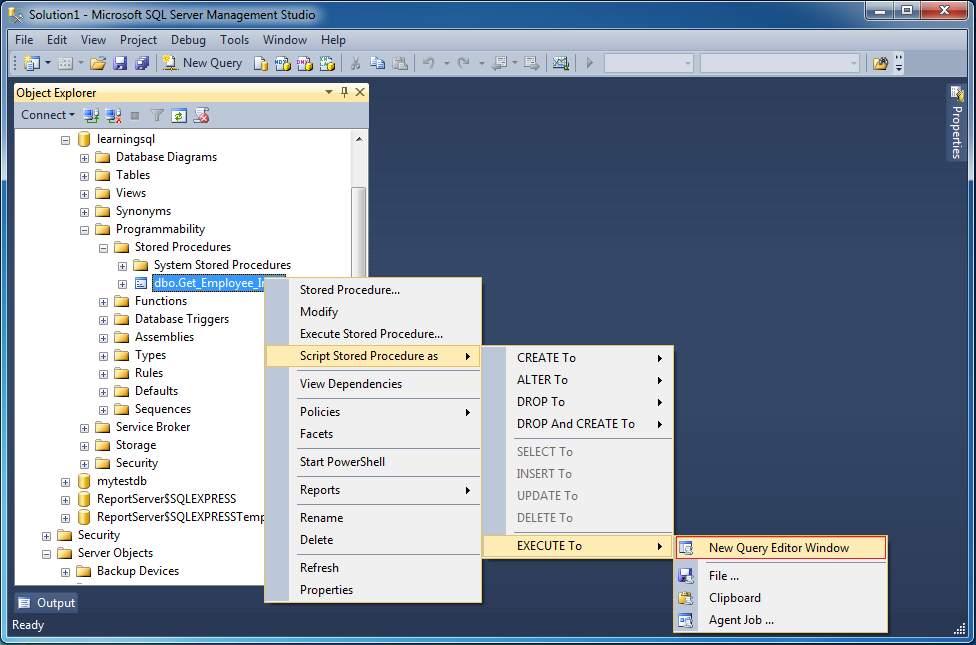Click the Stop icon in Object Explorer toolbar
This screenshot has height=645, width=976.
click(x=135, y=115)
